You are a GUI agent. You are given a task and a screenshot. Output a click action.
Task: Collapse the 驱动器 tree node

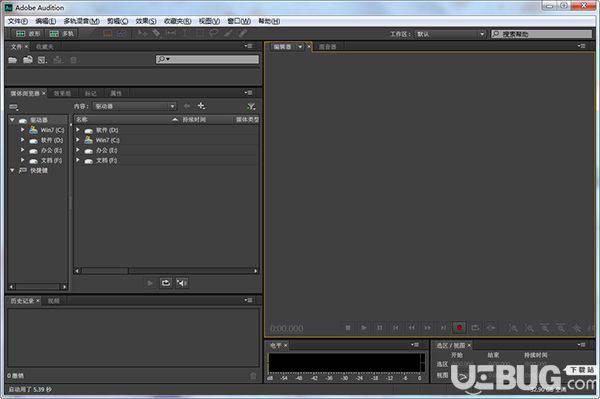pyautogui.click(x=12, y=120)
